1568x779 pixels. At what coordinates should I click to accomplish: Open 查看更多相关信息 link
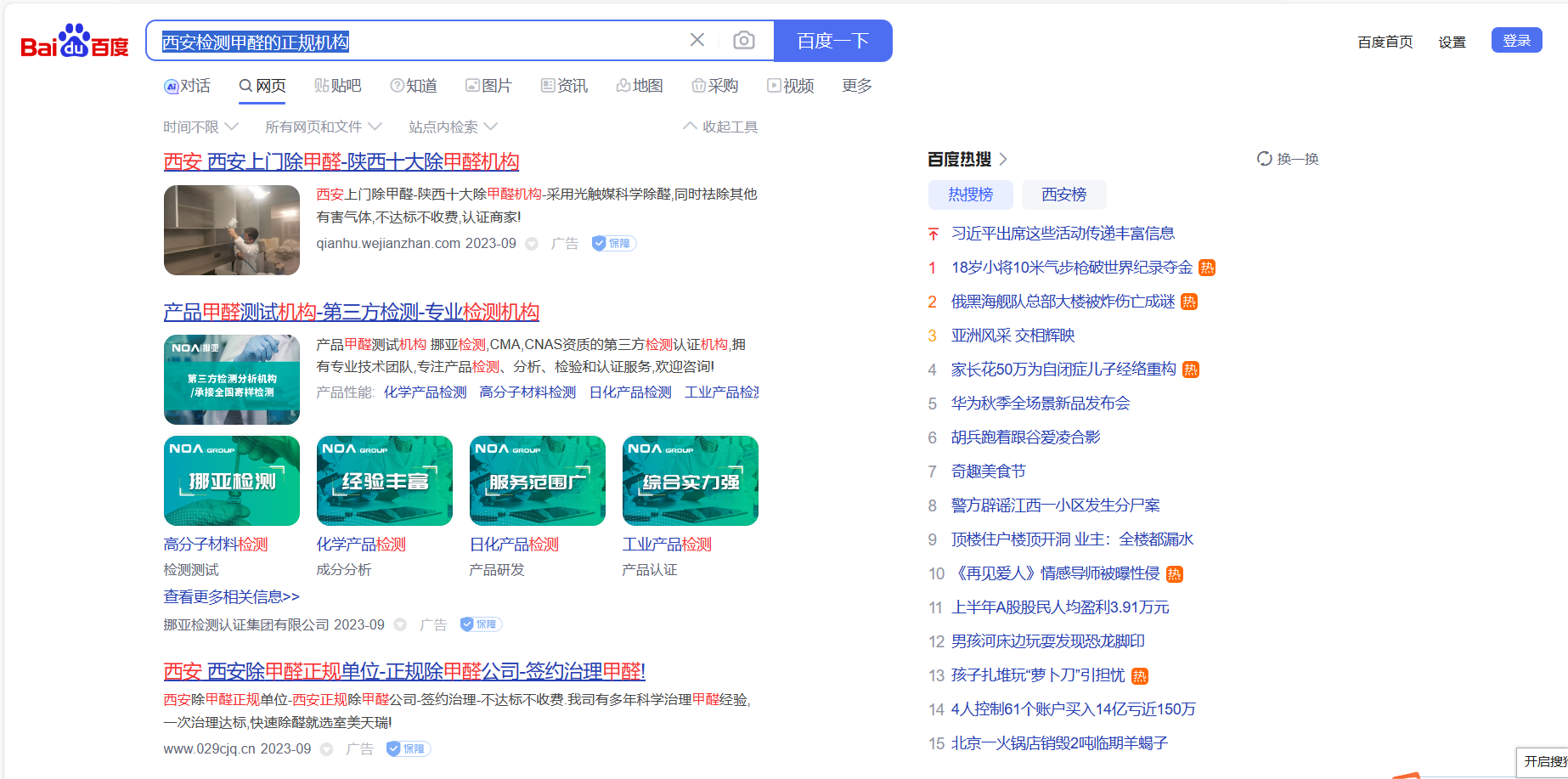pos(231,597)
